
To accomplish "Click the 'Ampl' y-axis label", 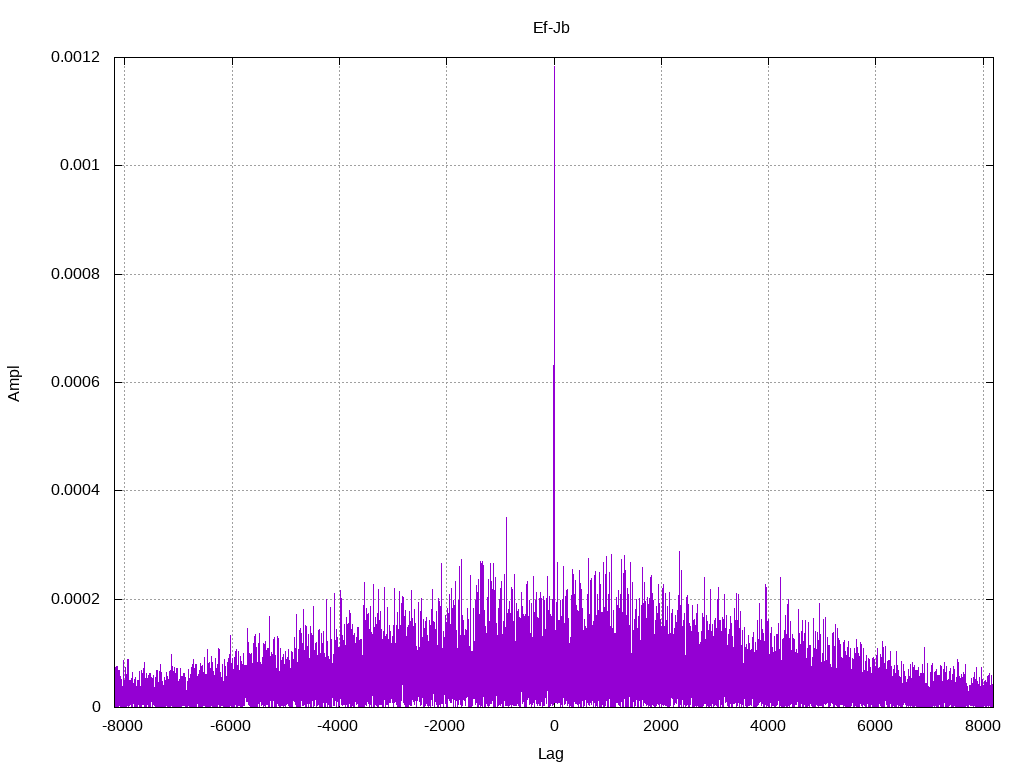I will click(x=14, y=383).
